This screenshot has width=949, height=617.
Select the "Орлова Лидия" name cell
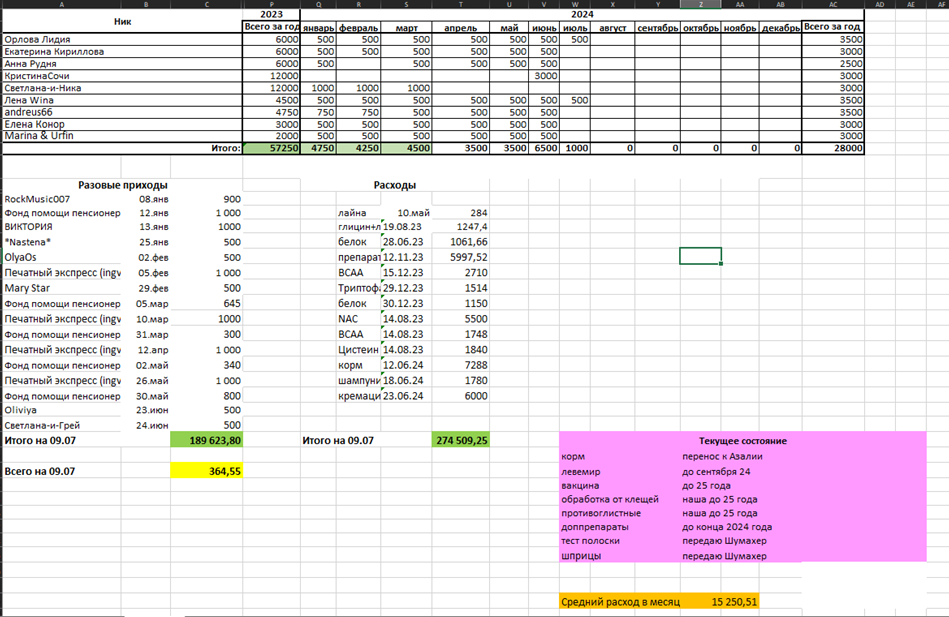[38, 40]
